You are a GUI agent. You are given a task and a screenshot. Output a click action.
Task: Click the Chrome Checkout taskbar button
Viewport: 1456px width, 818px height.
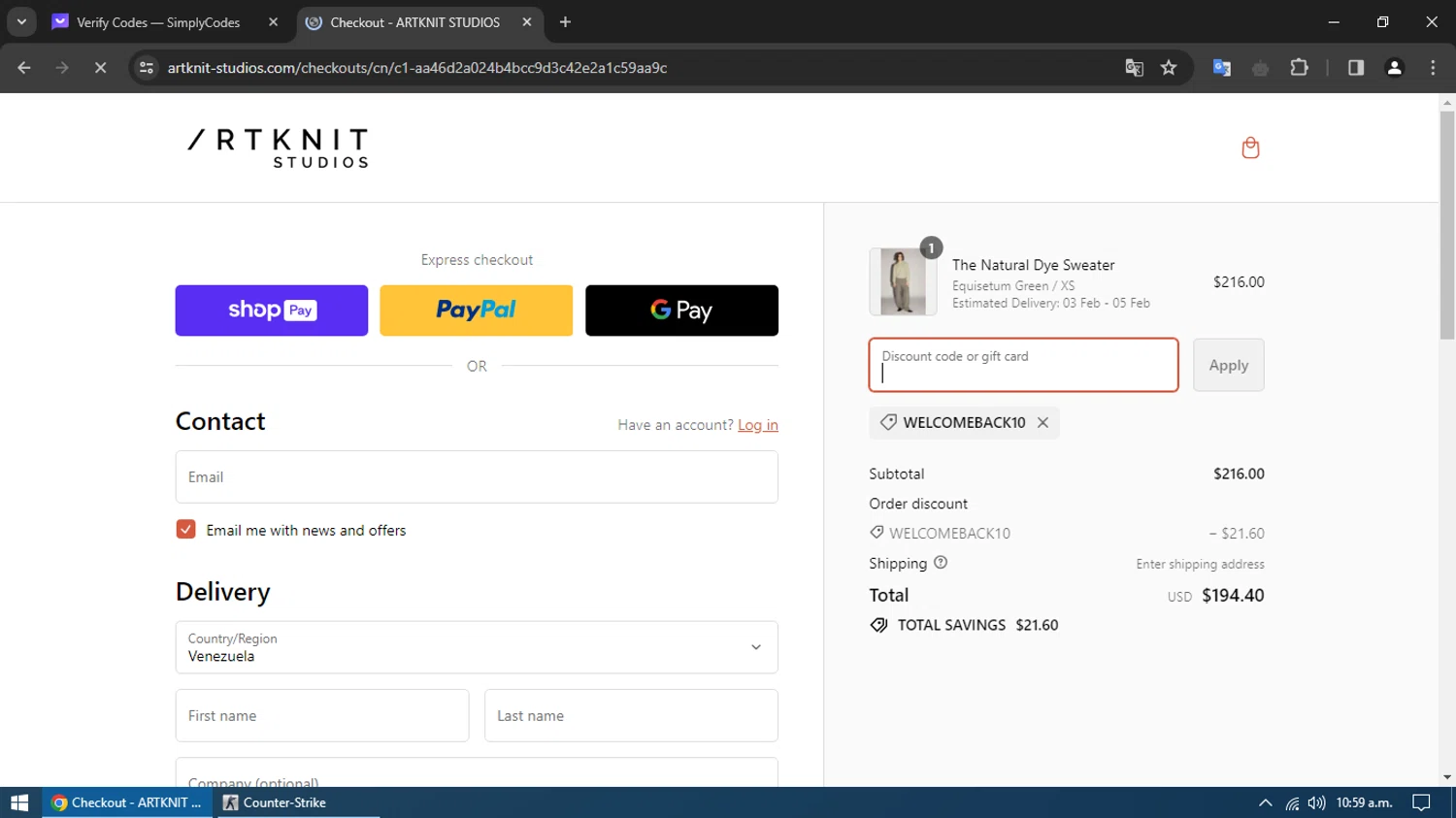tap(129, 802)
